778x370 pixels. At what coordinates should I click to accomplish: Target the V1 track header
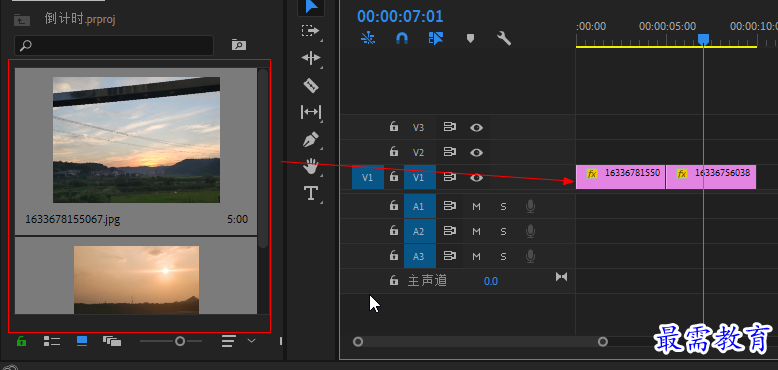coord(420,177)
